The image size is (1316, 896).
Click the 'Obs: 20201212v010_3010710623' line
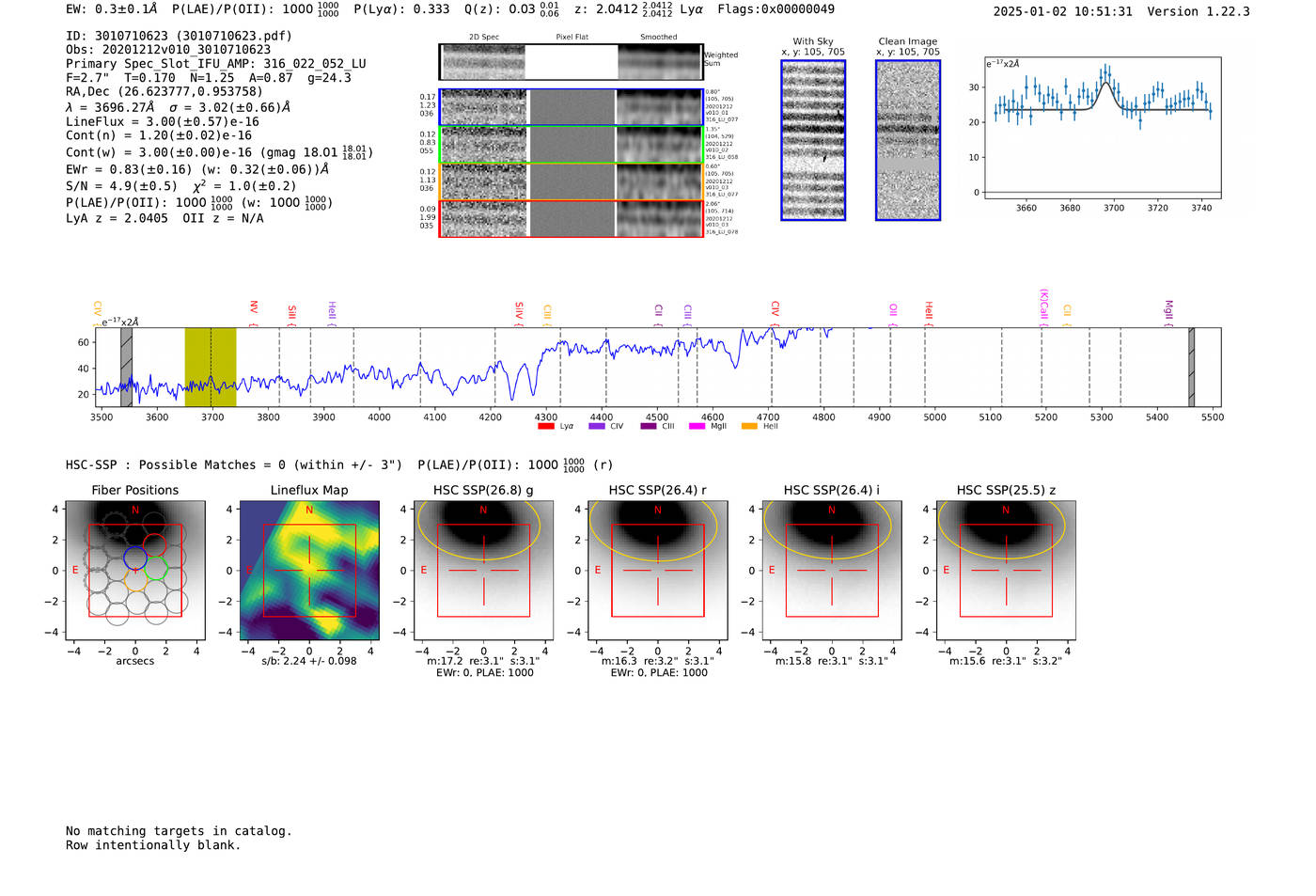click(x=168, y=50)
